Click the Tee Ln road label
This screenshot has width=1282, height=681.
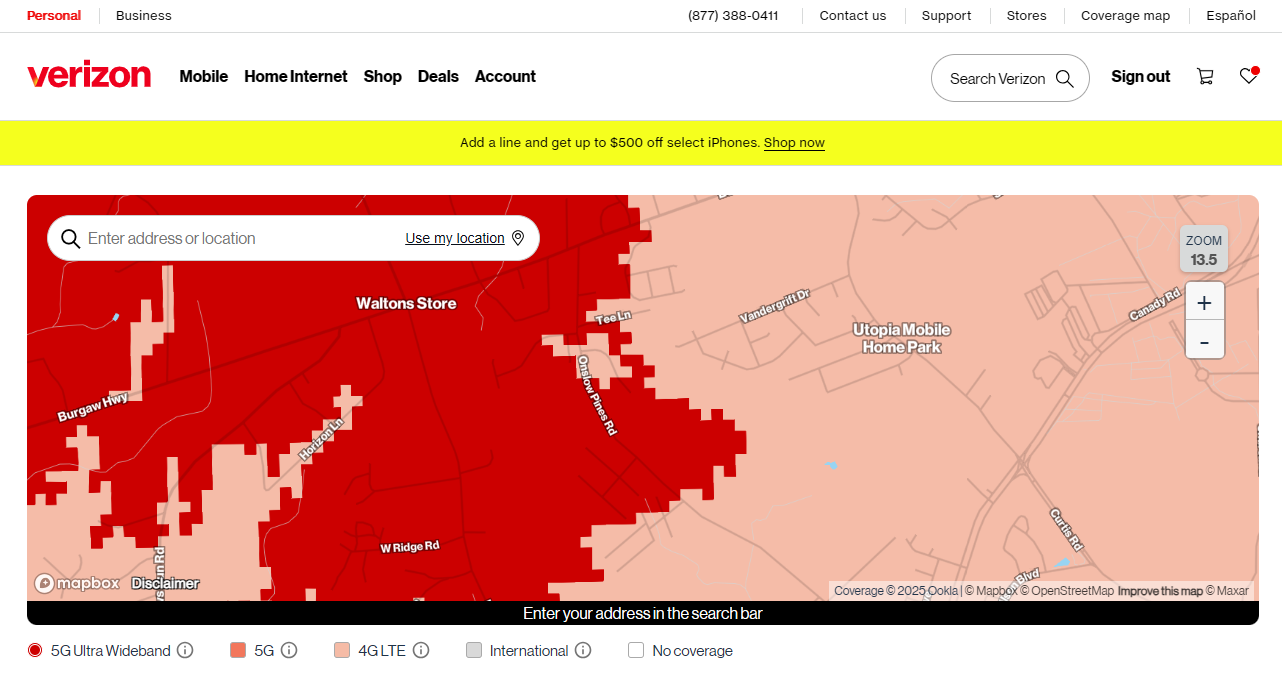click(x=613, y=318)
